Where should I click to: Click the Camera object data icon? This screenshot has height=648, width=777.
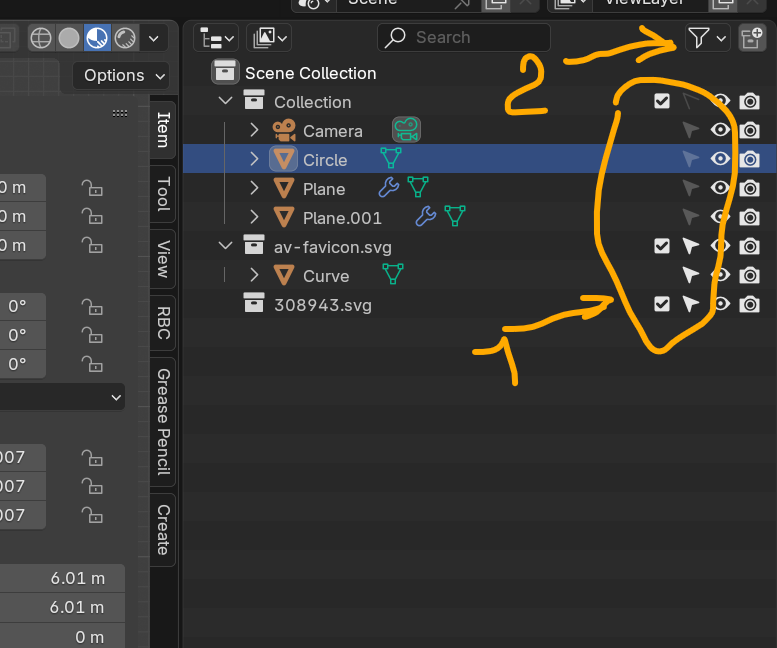[406, 130]
